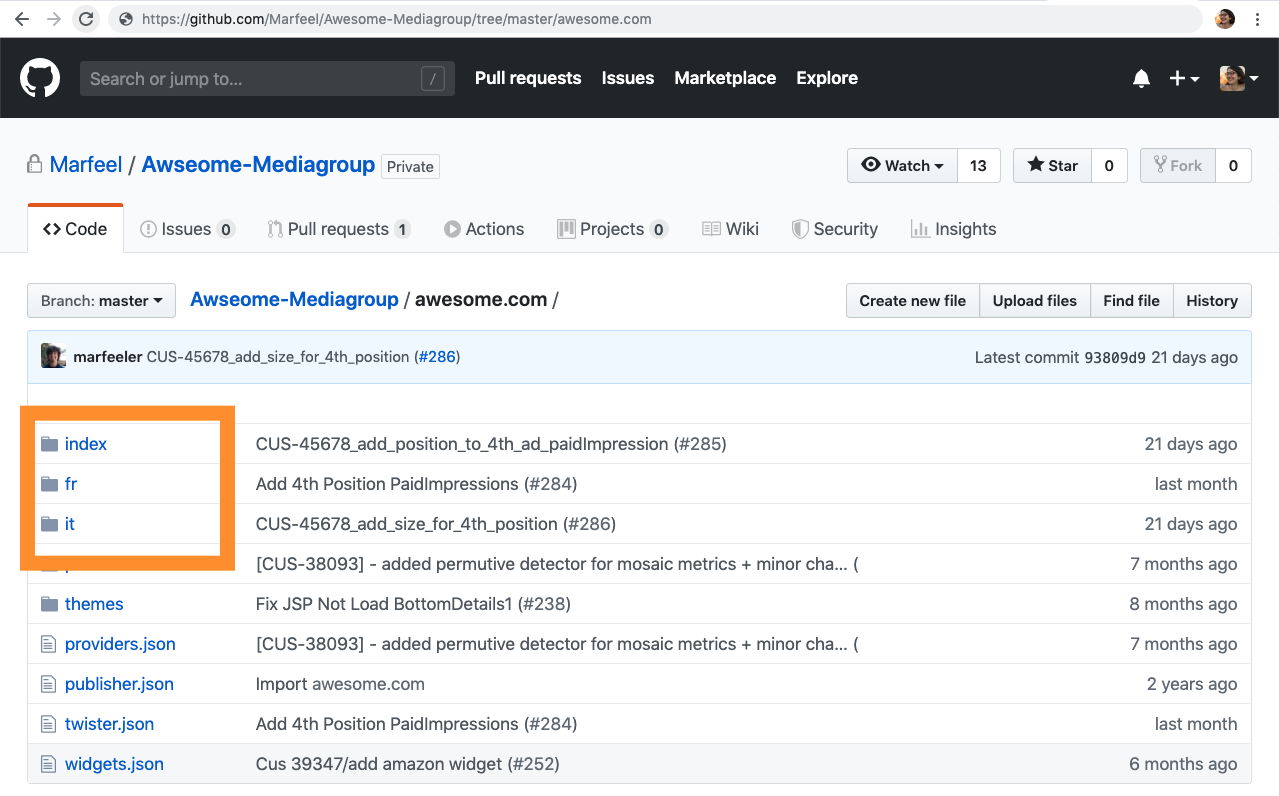Open the it folder
This screenshot has height=796, width=1279.
click(x=70, y=524)
